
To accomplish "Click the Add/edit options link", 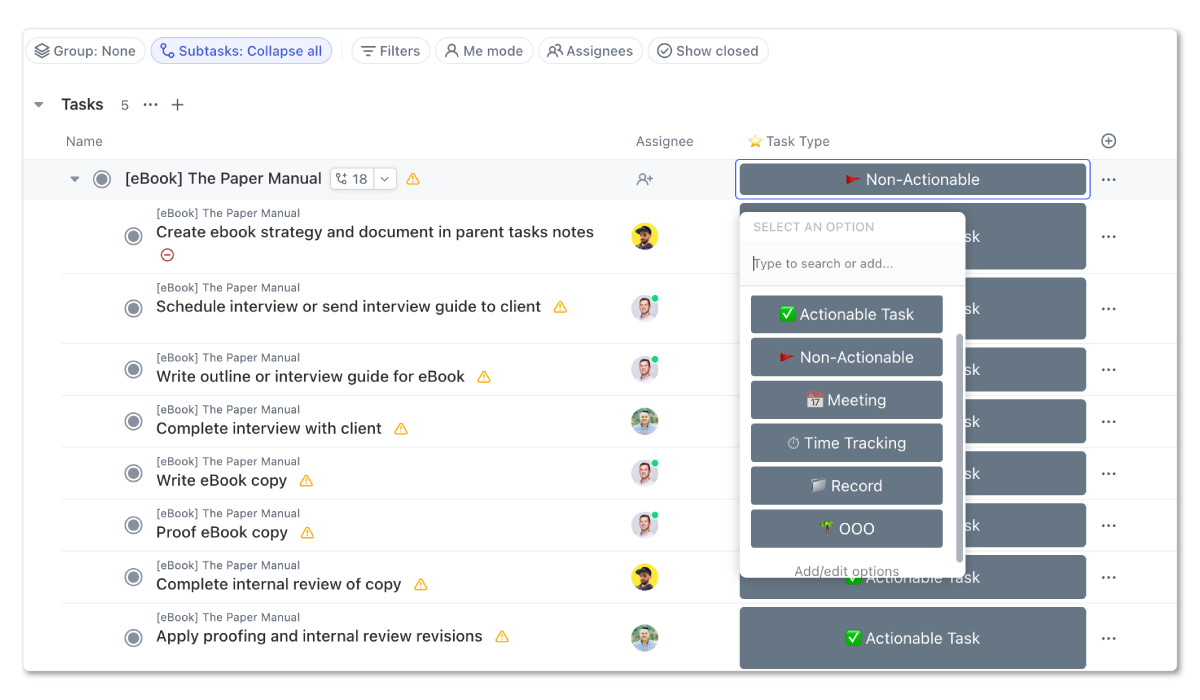I will (846, 570).
